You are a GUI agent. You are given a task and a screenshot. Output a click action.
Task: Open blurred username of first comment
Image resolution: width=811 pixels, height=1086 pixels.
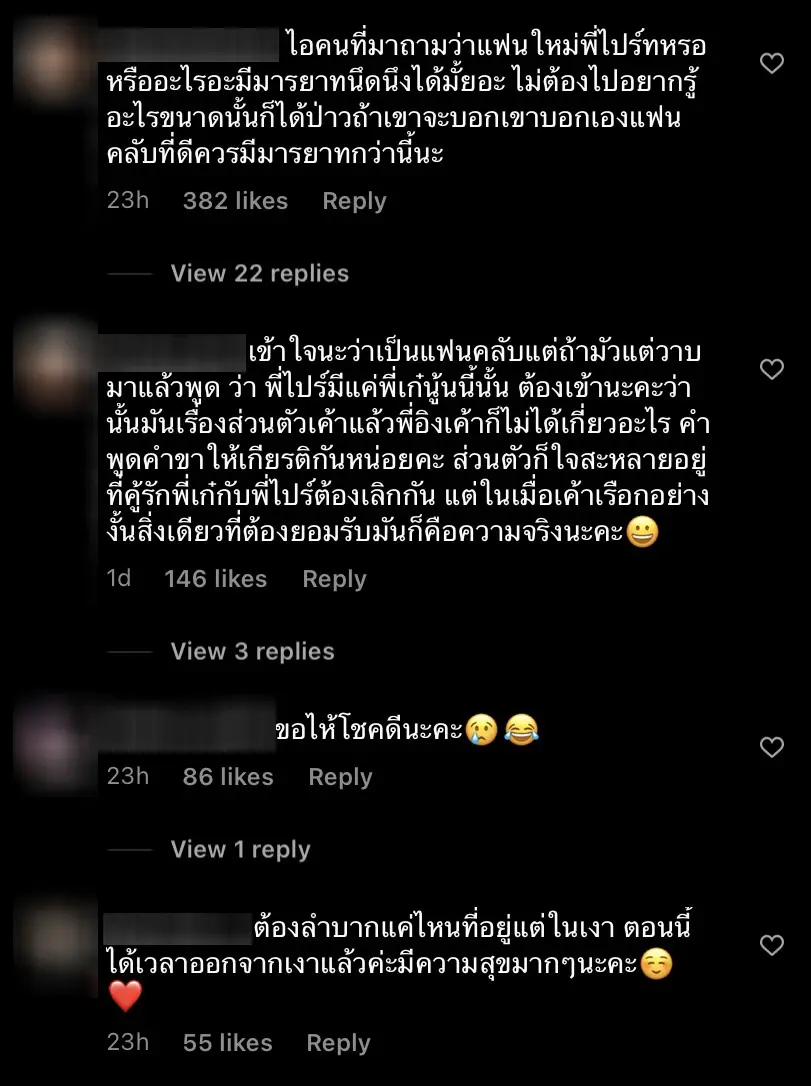point(188,46)
